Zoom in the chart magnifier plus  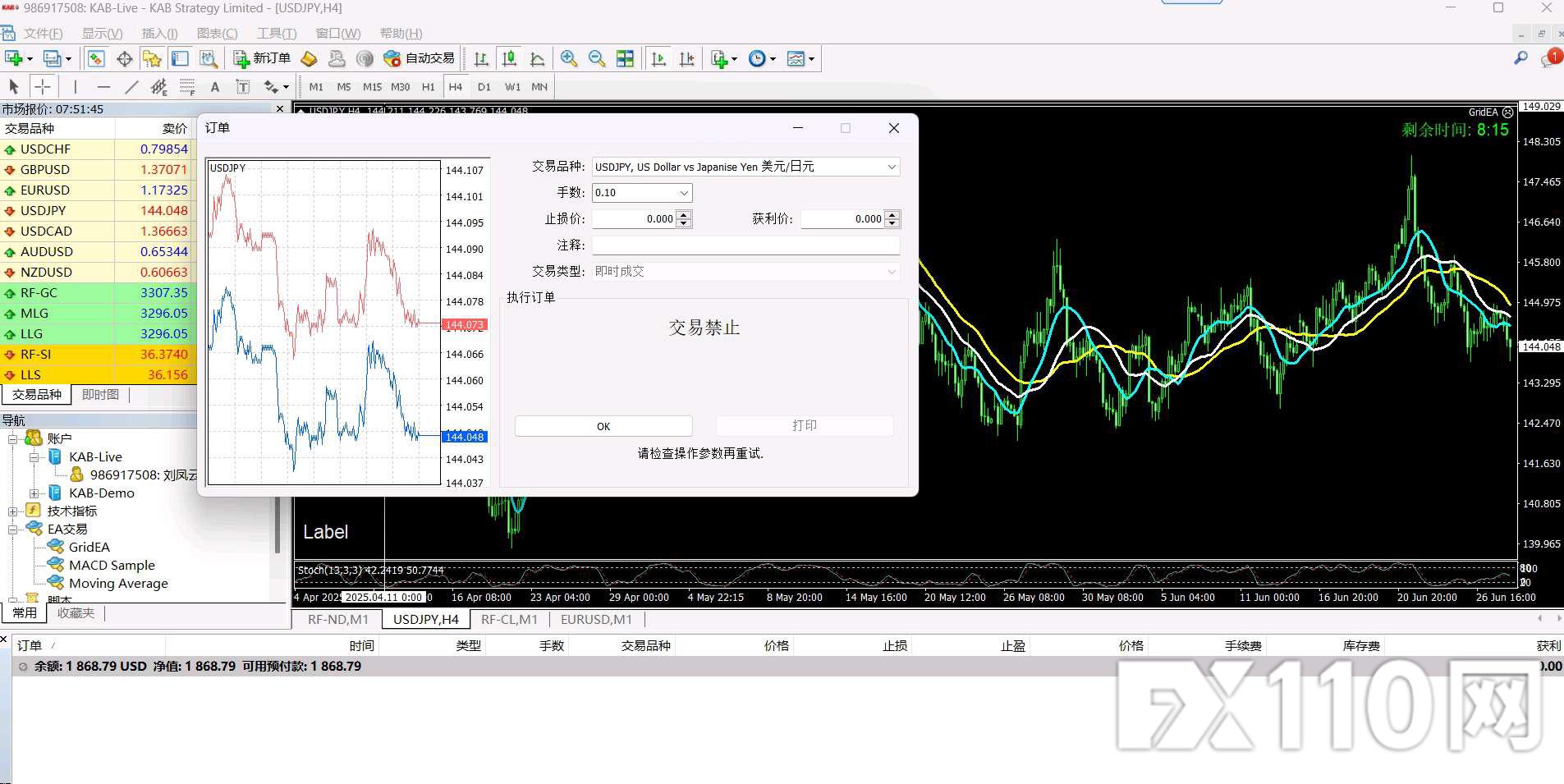568,58
